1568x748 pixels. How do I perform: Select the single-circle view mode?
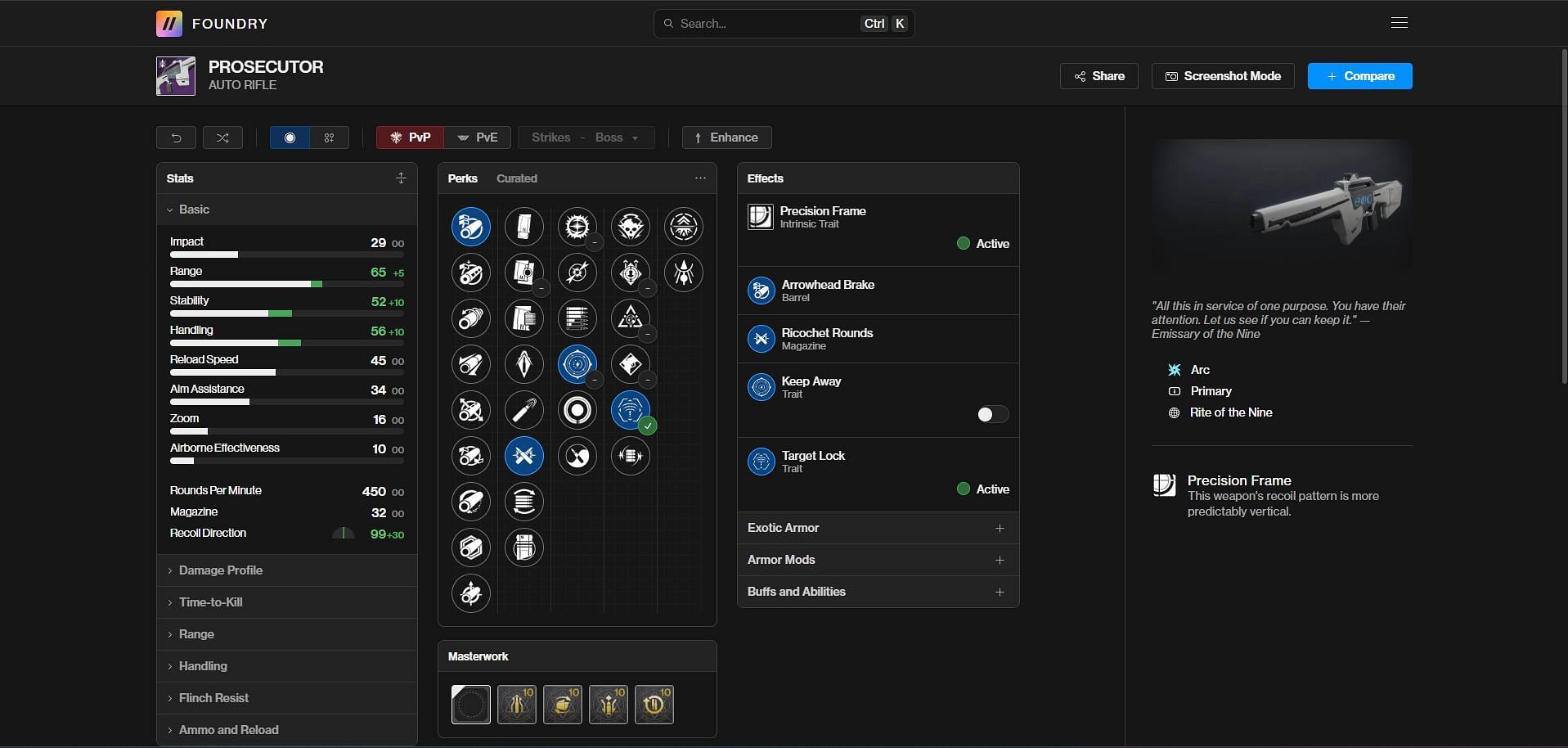click(290, 137)
